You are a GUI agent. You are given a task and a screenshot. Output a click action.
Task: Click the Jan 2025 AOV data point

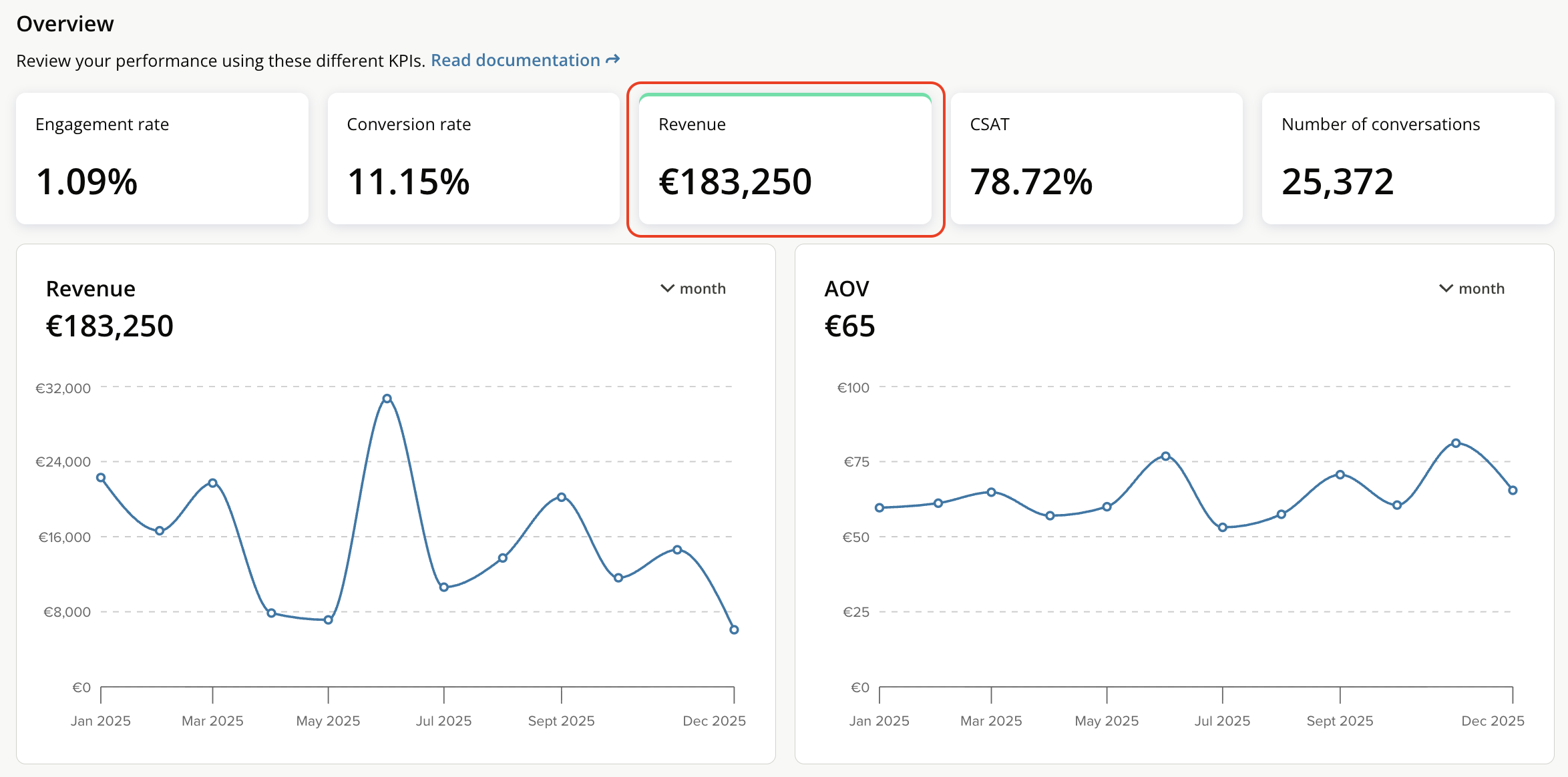[x=879, y=508]
